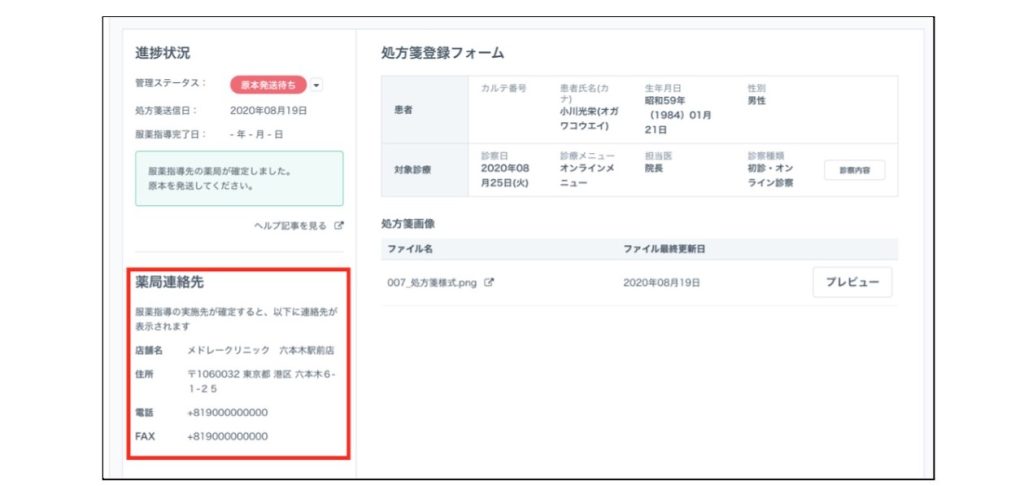The height and width of the screenshot is (486, 1024).
Task: Click the 薬局連絡先 section heading
Action: (170, 283)
